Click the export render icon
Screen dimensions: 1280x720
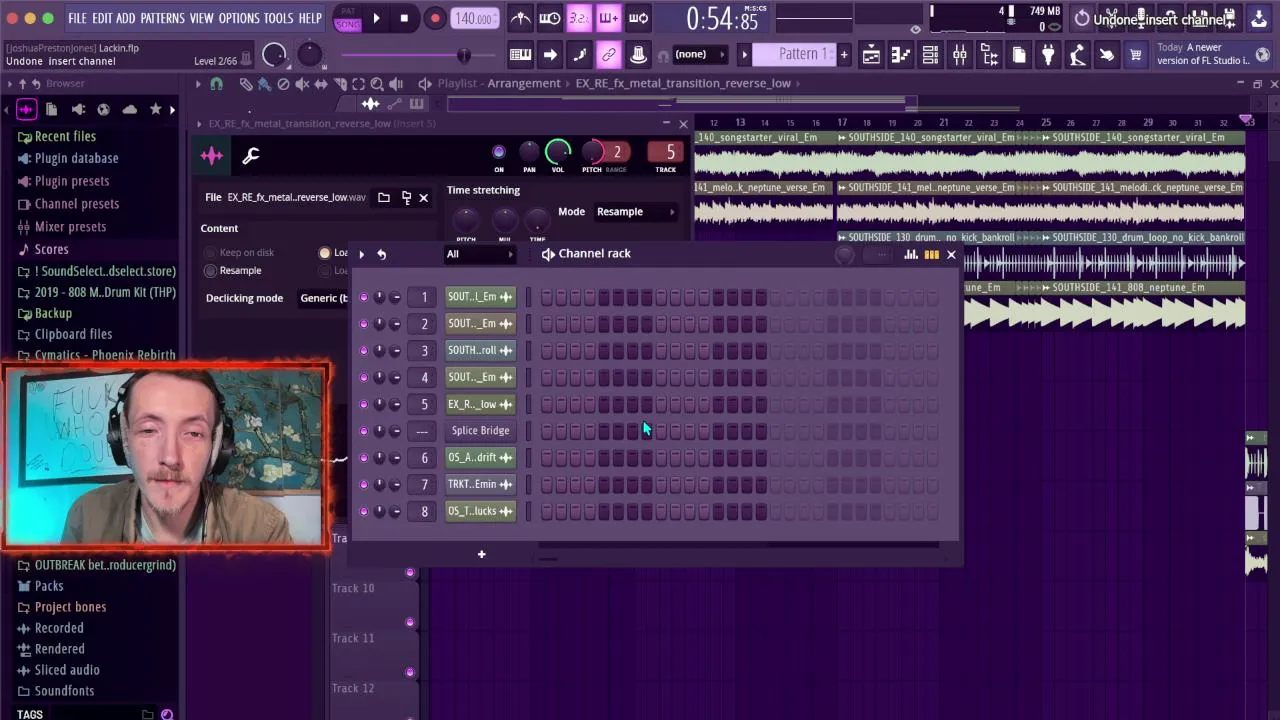click(x=1259, y=19)
